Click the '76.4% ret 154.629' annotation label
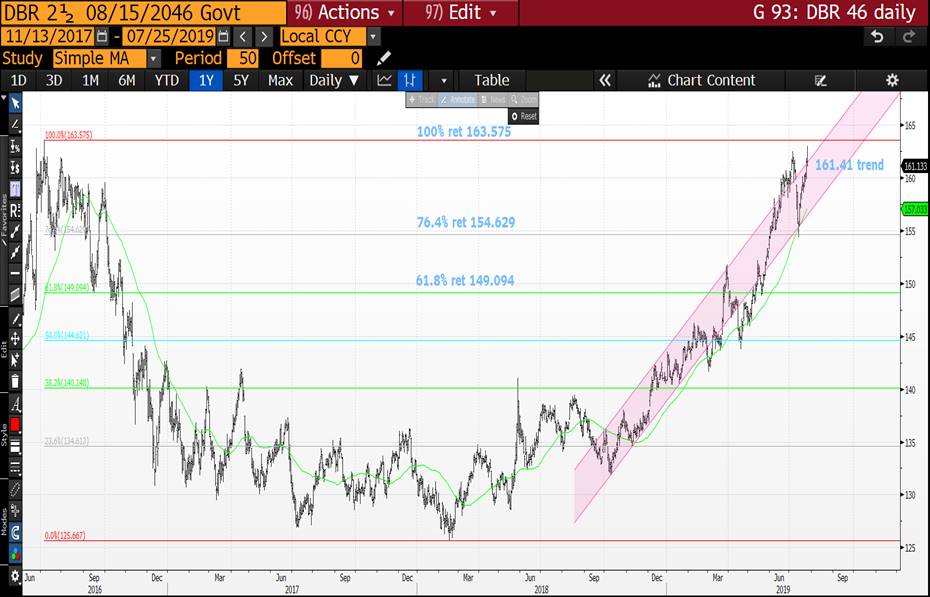Screen dimensions: 930x597 466,222
